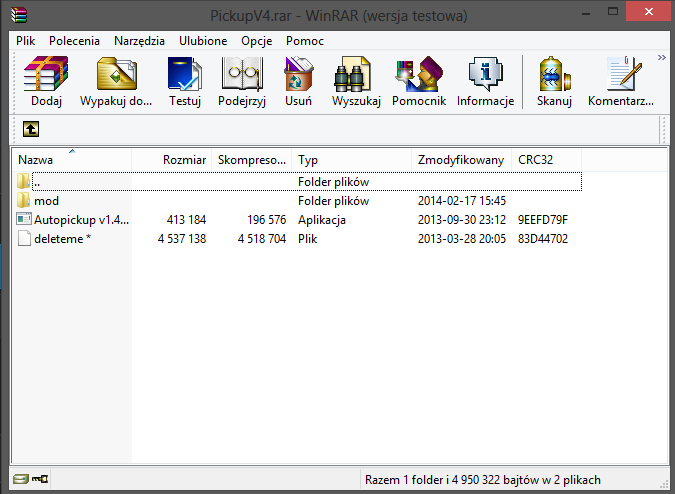Click CRC value '83D44702'
The image size is (675, 494).
click(543, 239)
